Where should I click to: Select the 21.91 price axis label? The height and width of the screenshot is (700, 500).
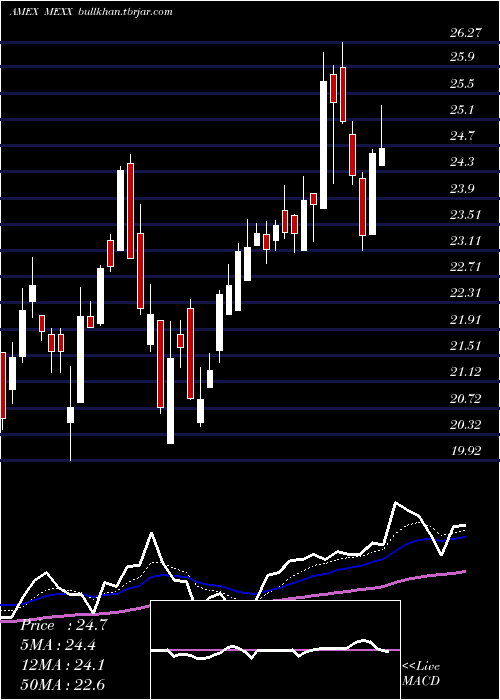[x=466, y=319]
